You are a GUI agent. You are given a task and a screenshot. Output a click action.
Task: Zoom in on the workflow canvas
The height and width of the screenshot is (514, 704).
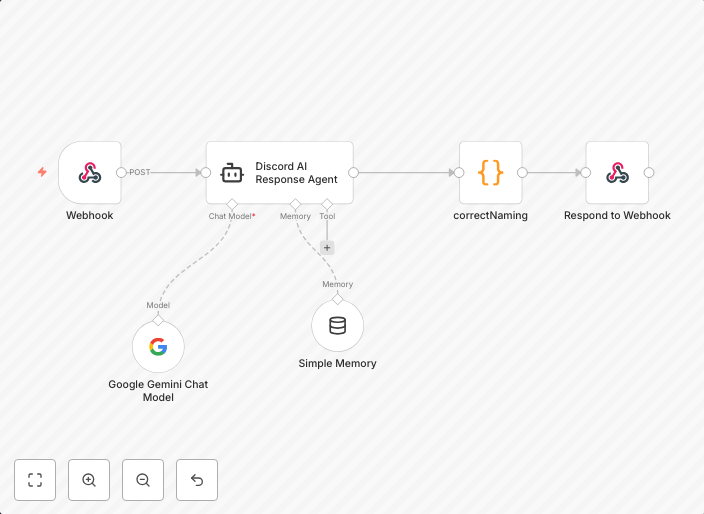point(89,480)
